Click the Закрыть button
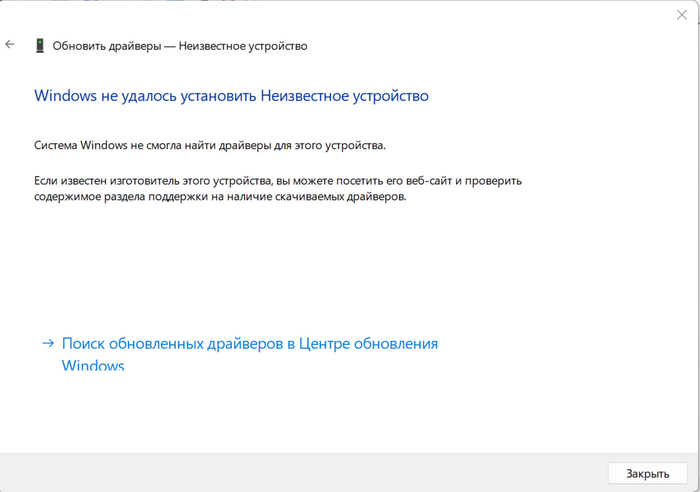 click(647, 473)
